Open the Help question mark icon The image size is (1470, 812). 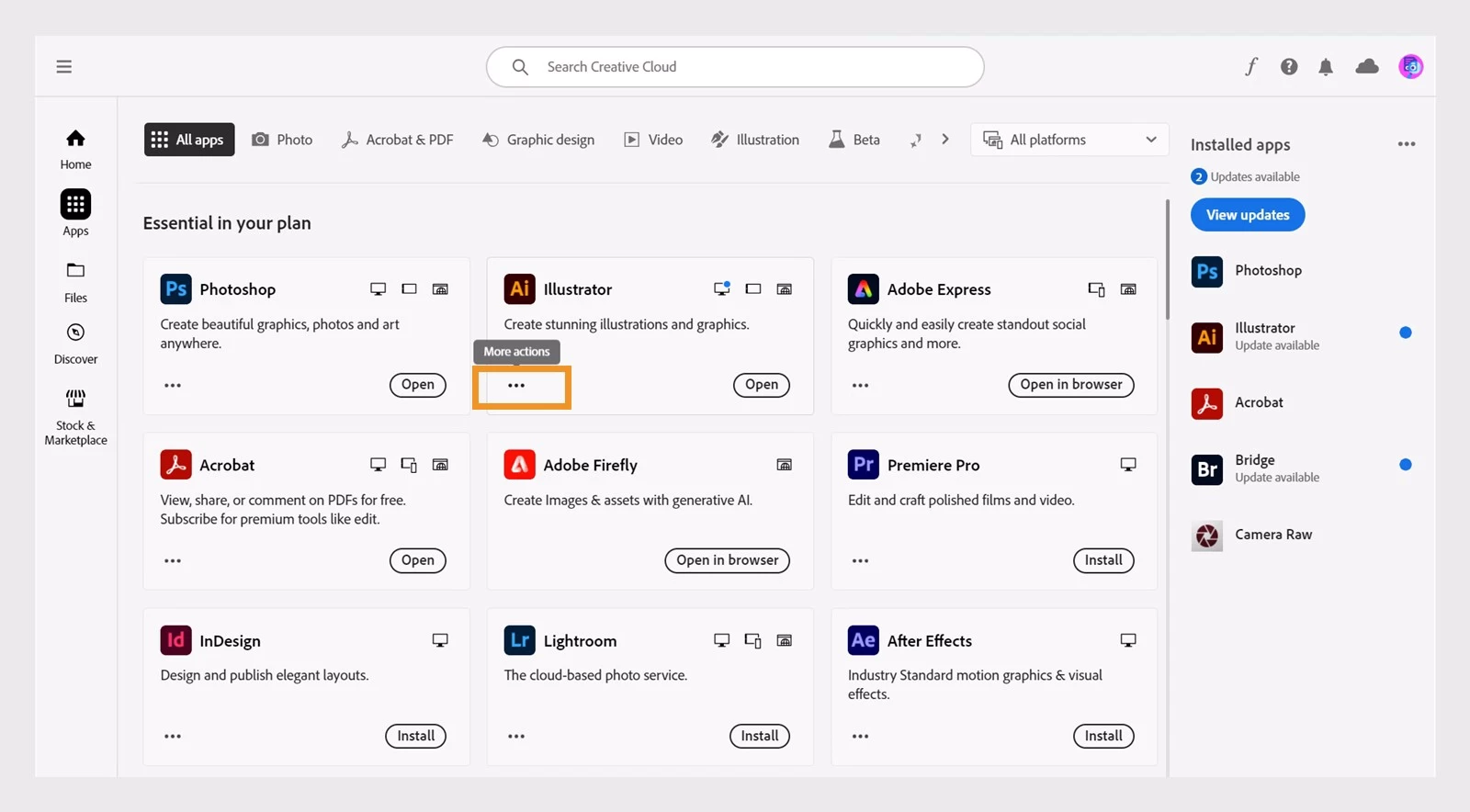coord(1289,66)
